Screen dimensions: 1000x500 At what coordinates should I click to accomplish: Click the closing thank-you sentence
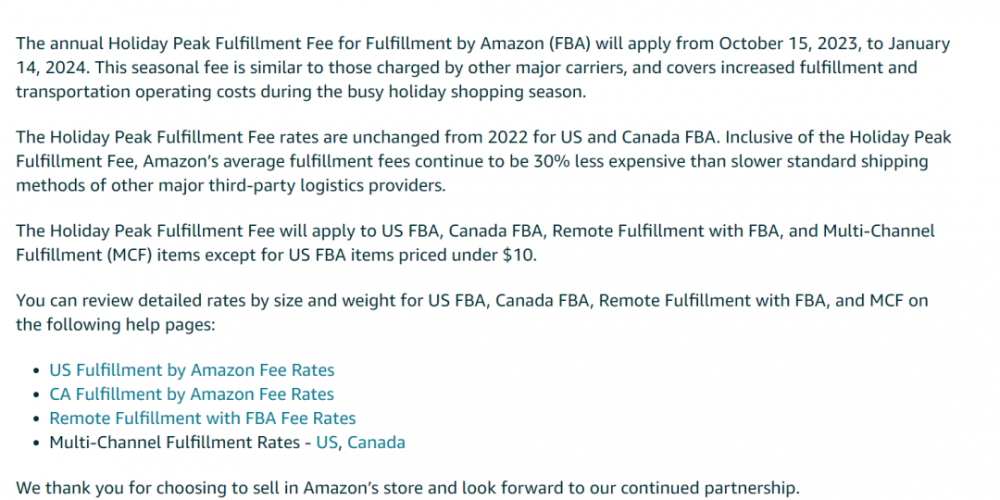(407, 489)
